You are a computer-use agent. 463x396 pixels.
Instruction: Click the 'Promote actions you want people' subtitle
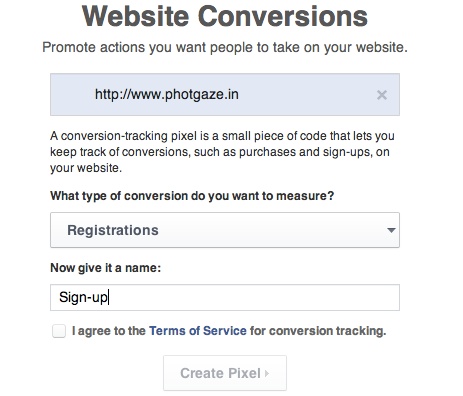[x=225, y=47]
